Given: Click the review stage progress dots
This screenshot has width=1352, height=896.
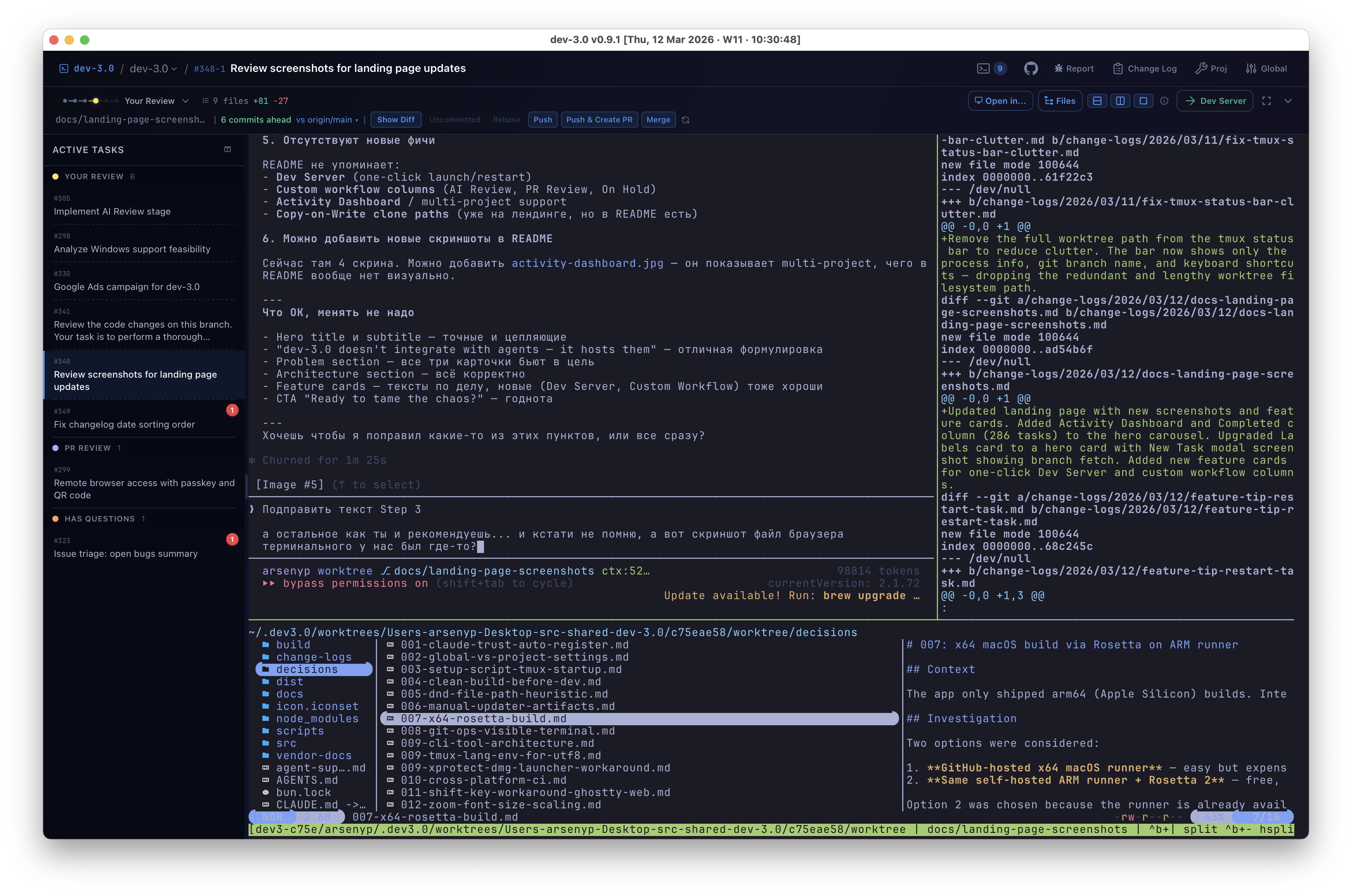Looking at the screenshot, I should coord(86,101).
